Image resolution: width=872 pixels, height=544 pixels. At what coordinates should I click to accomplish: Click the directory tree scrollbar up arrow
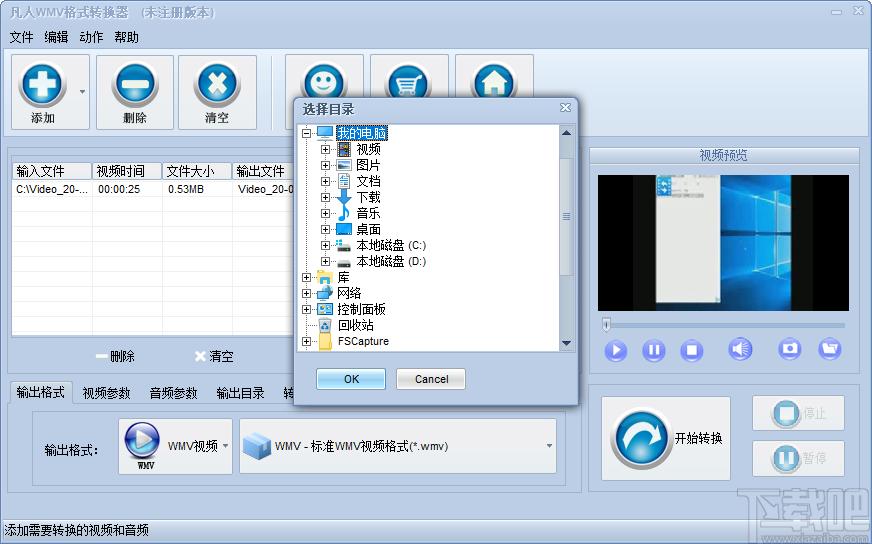click(566, 133)
